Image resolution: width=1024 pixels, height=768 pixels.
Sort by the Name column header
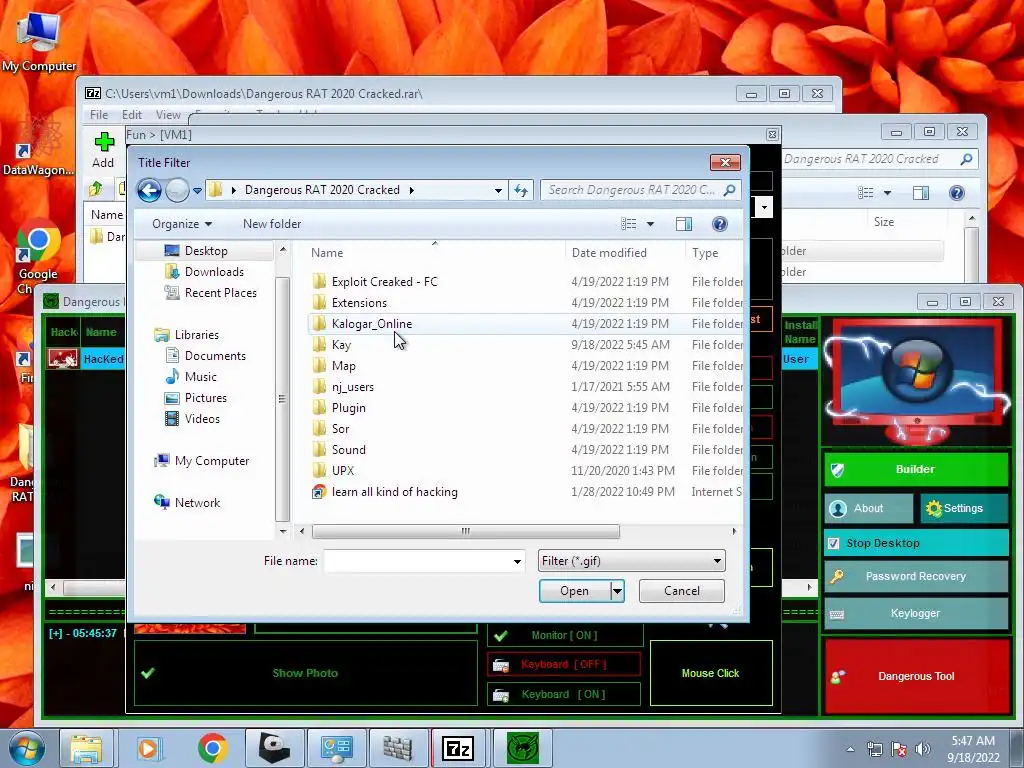[x=327, y=253]
